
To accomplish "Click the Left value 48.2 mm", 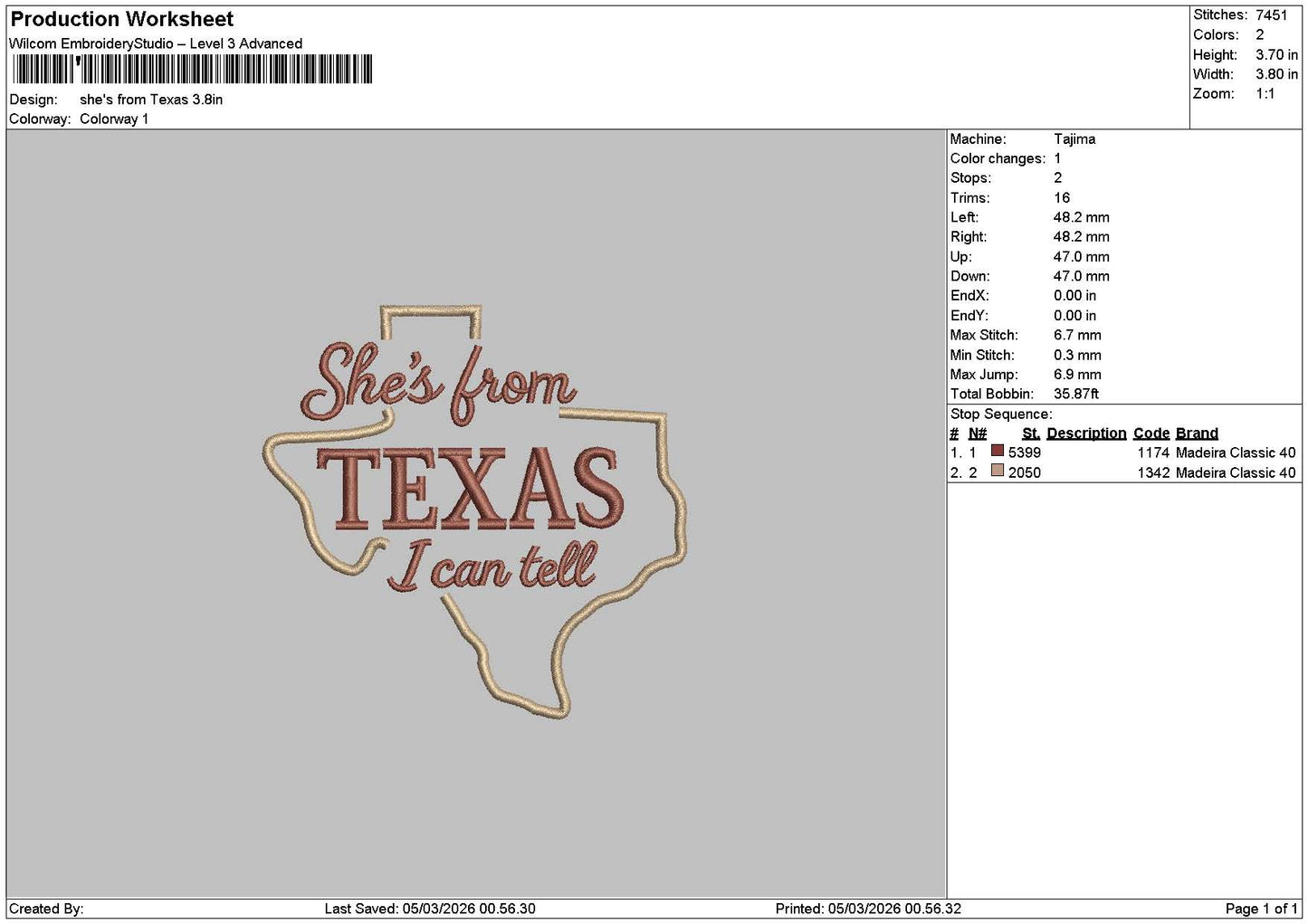I will click(x=1082, y=217).
